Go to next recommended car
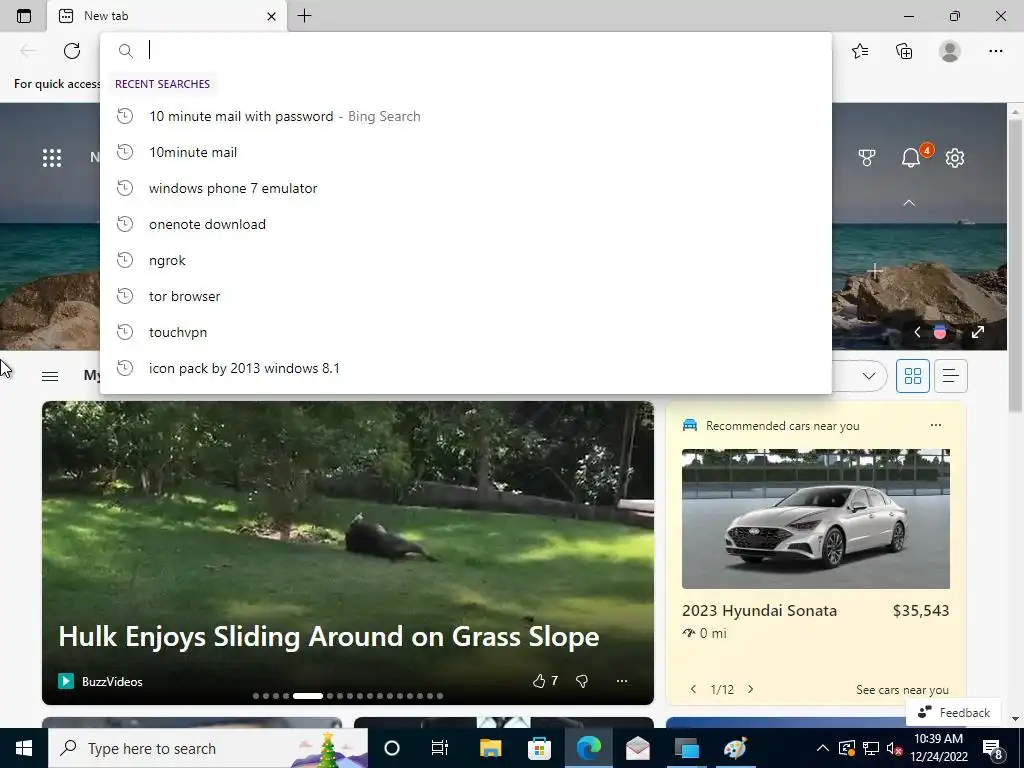This screenshot has height=768, width=1024. click(750, 689)
